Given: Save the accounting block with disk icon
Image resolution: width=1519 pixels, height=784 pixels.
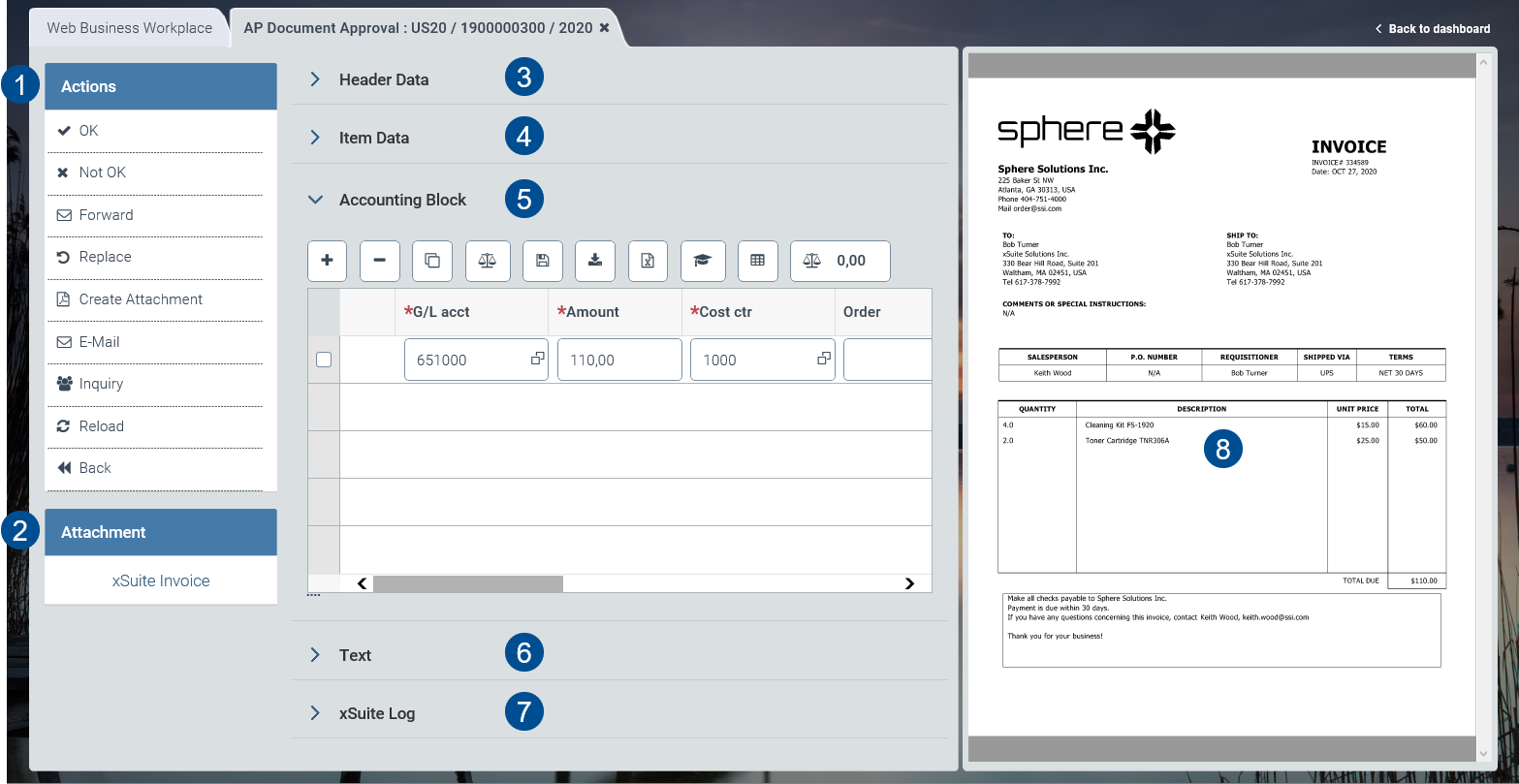Looking at the screenshot, I should click(x=542, y=261).
